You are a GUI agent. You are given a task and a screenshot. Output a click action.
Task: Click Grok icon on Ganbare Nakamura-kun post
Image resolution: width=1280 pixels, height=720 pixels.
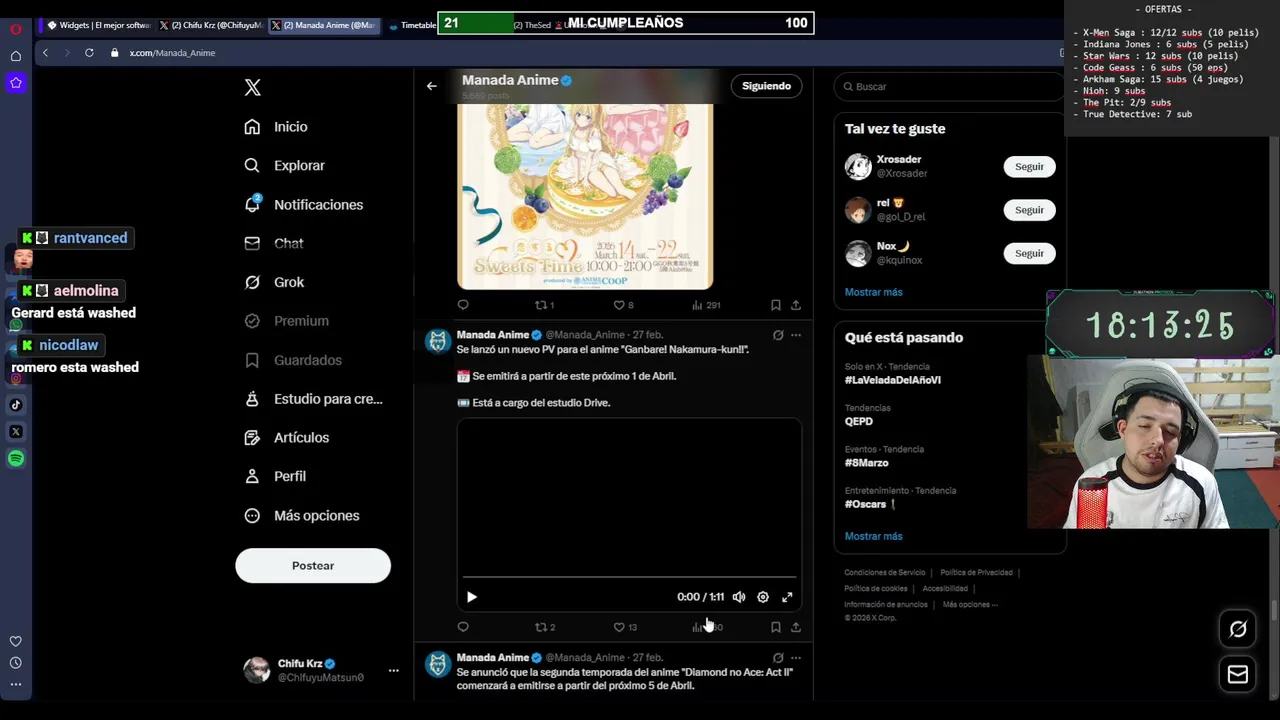[x=777, y=335]
